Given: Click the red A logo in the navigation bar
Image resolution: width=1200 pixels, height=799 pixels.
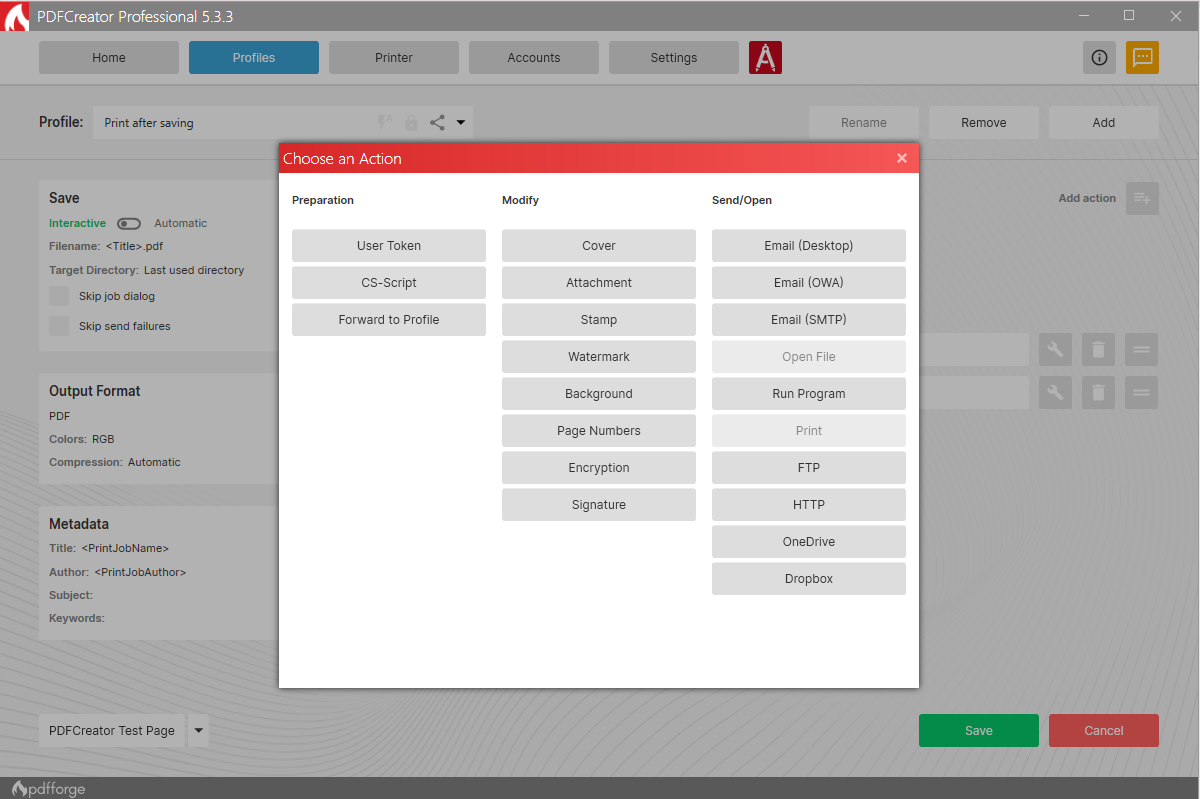Looking at the screenshot, I should click(765, 57).
